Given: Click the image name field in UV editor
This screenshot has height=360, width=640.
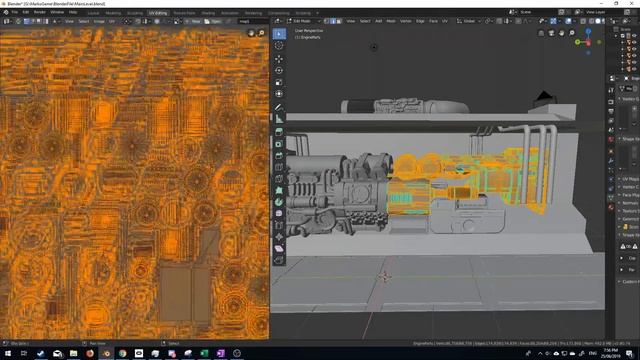Looking at the screenshot, I should pyautogui.click(x=253, y=21).
